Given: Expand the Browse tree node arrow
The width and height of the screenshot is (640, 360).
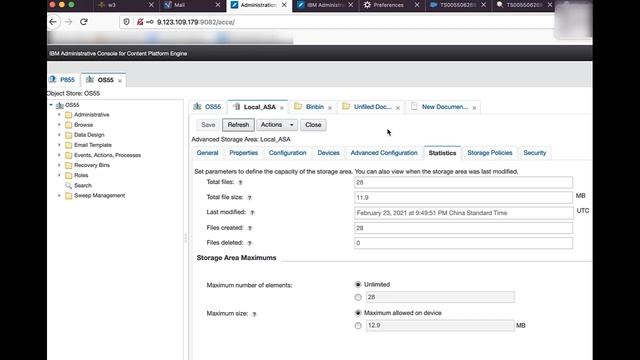Looking at the screenshot, I should 59,125.
